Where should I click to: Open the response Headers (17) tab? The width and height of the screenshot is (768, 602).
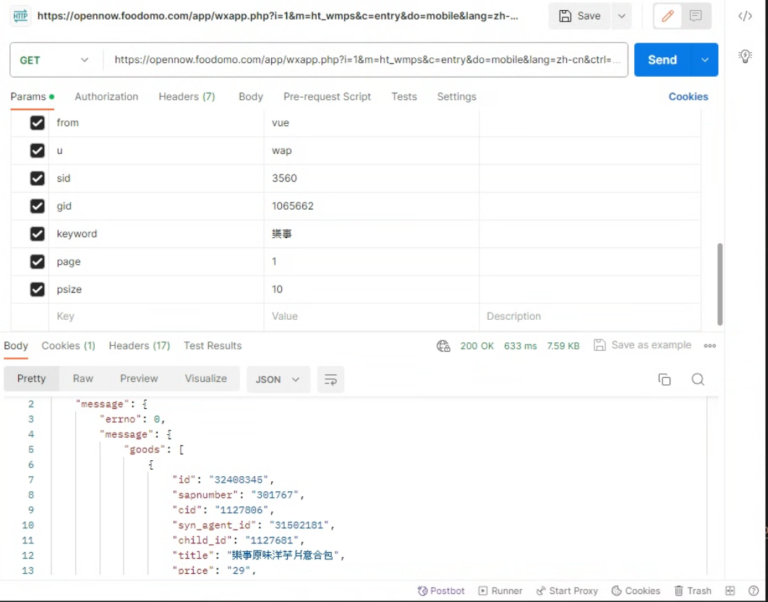point(139,346)
